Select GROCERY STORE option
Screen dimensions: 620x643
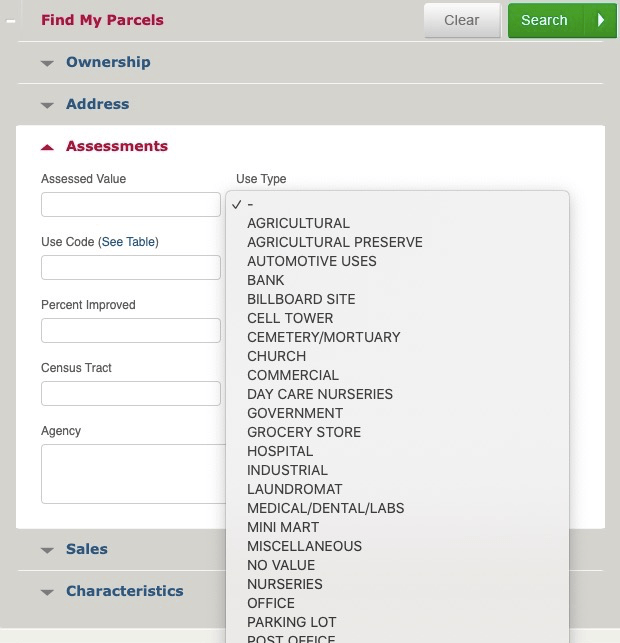pyautogui.click(x=304, y=432)
